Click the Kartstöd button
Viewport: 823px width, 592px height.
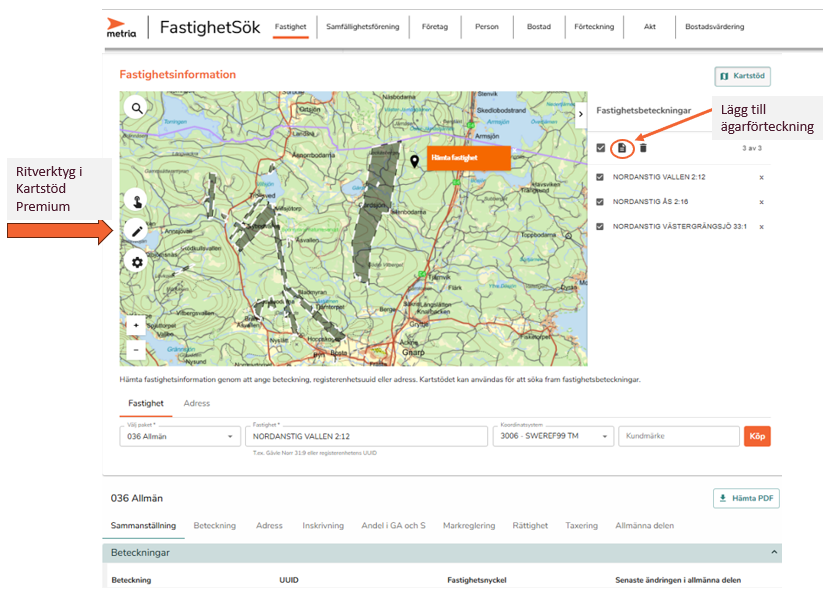click(x=742, y=76)
